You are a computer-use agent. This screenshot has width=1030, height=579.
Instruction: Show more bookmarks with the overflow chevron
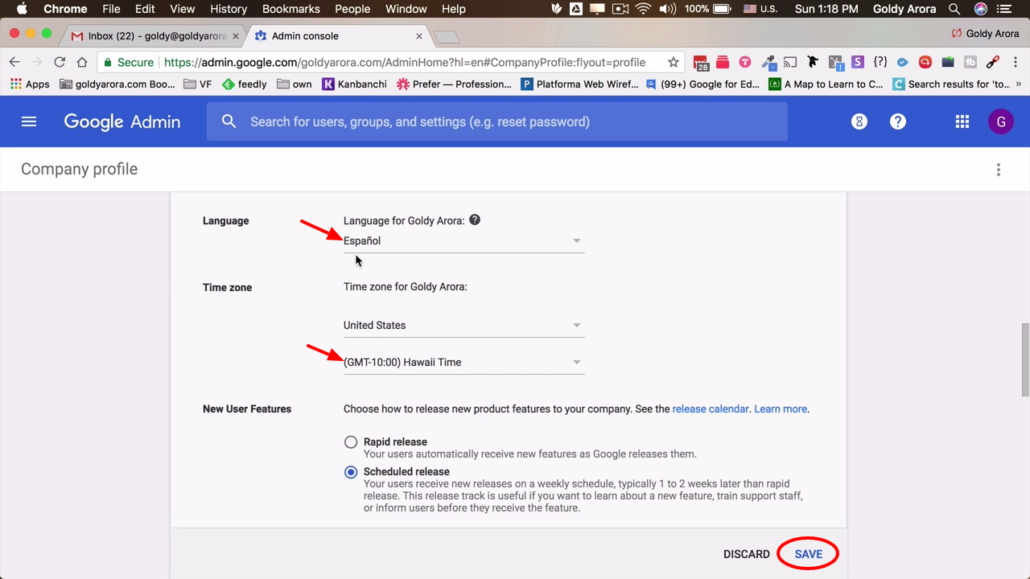pos(1018,84)
